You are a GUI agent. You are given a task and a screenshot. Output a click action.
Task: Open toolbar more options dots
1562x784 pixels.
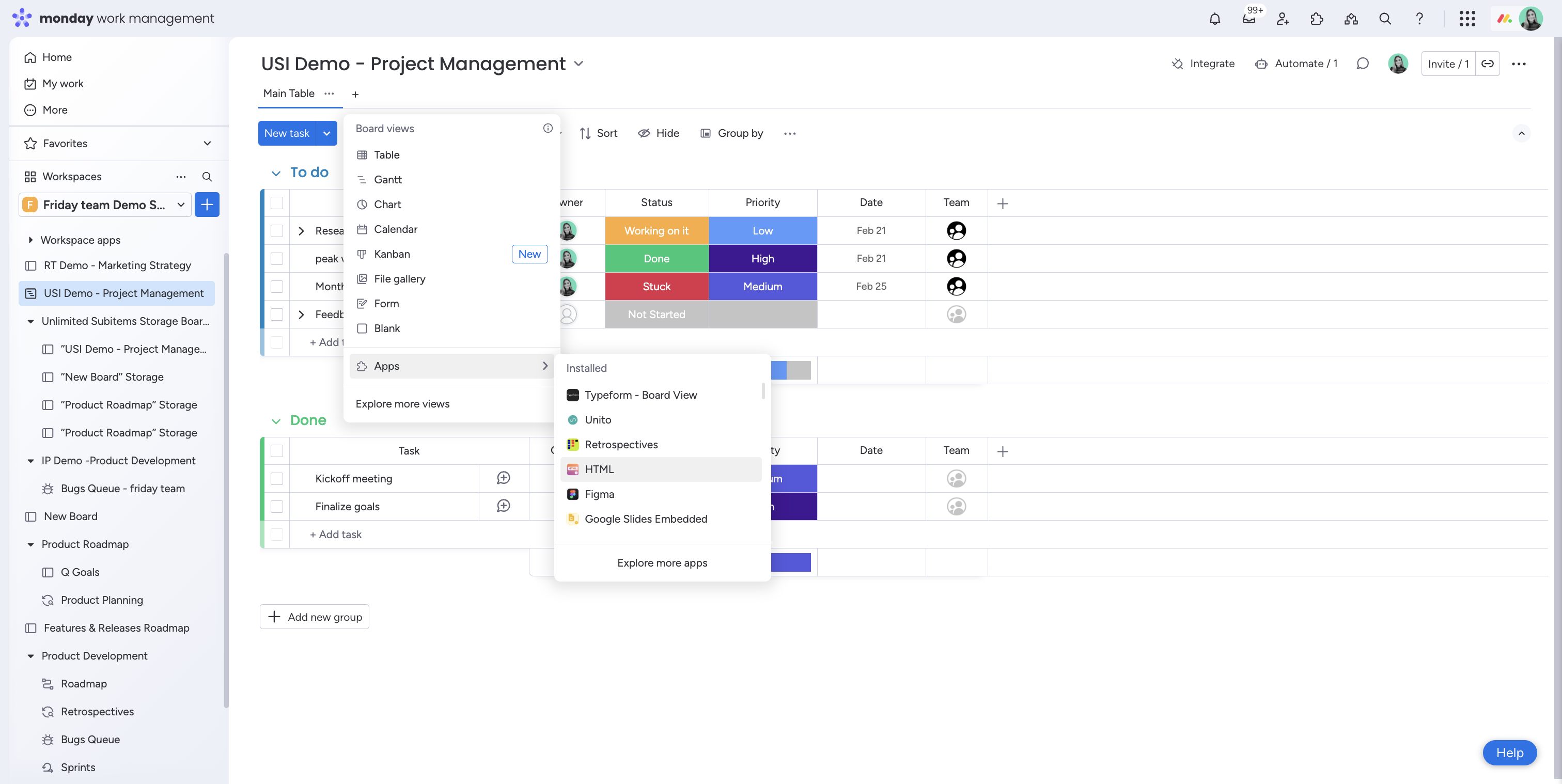click(x=789, y=133)
